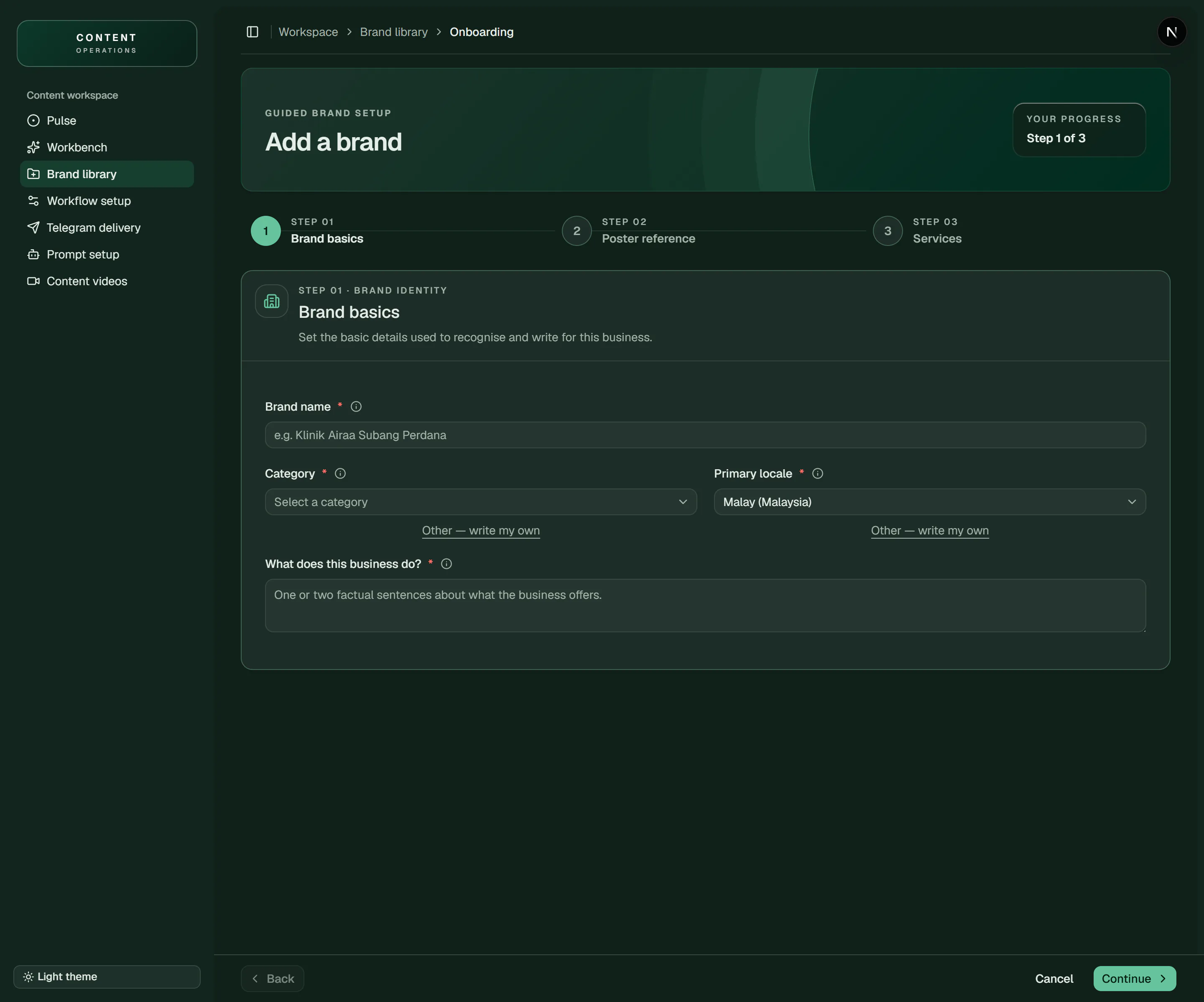Switch to Light theme
The image size is (1204, 1002).
pos(107,977)
